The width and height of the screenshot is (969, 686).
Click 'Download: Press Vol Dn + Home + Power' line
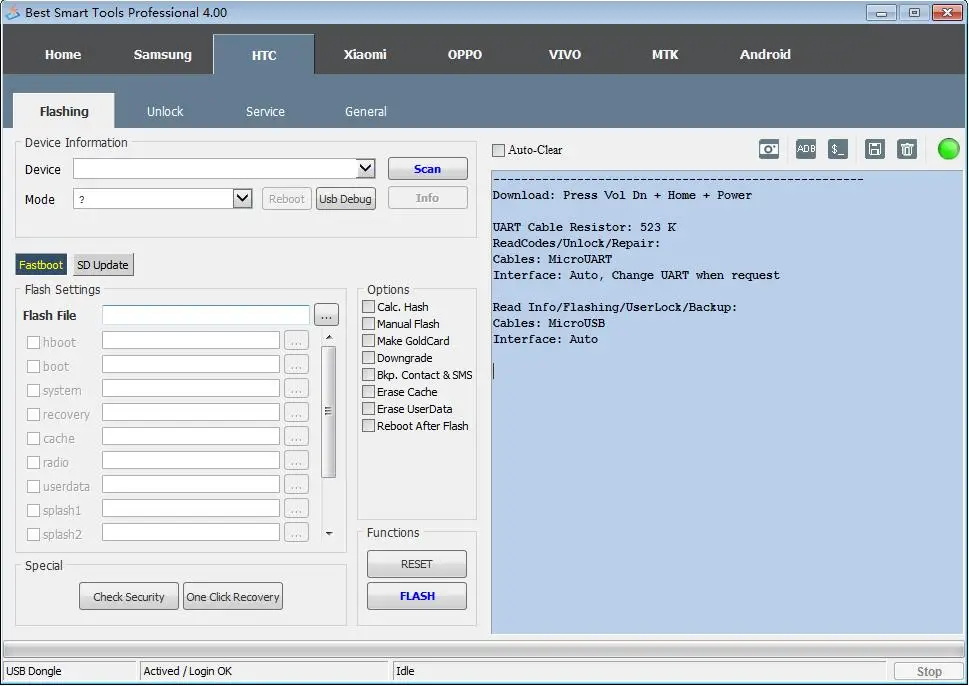(x=622, y=195)
